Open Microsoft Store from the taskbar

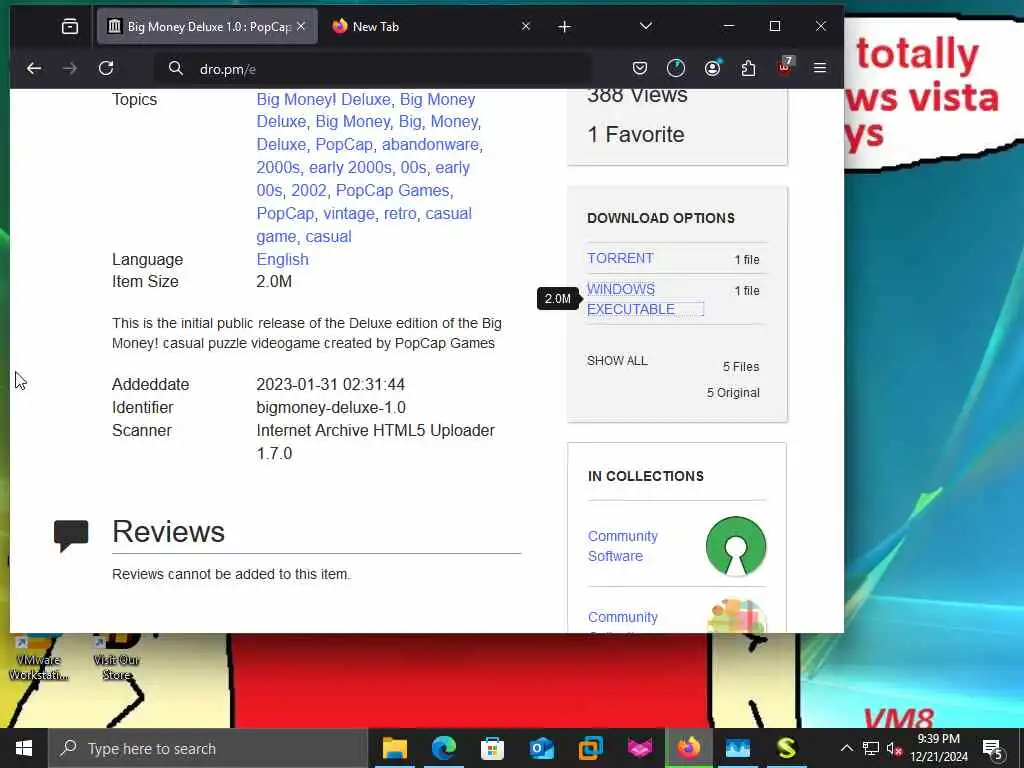(492, 748)
